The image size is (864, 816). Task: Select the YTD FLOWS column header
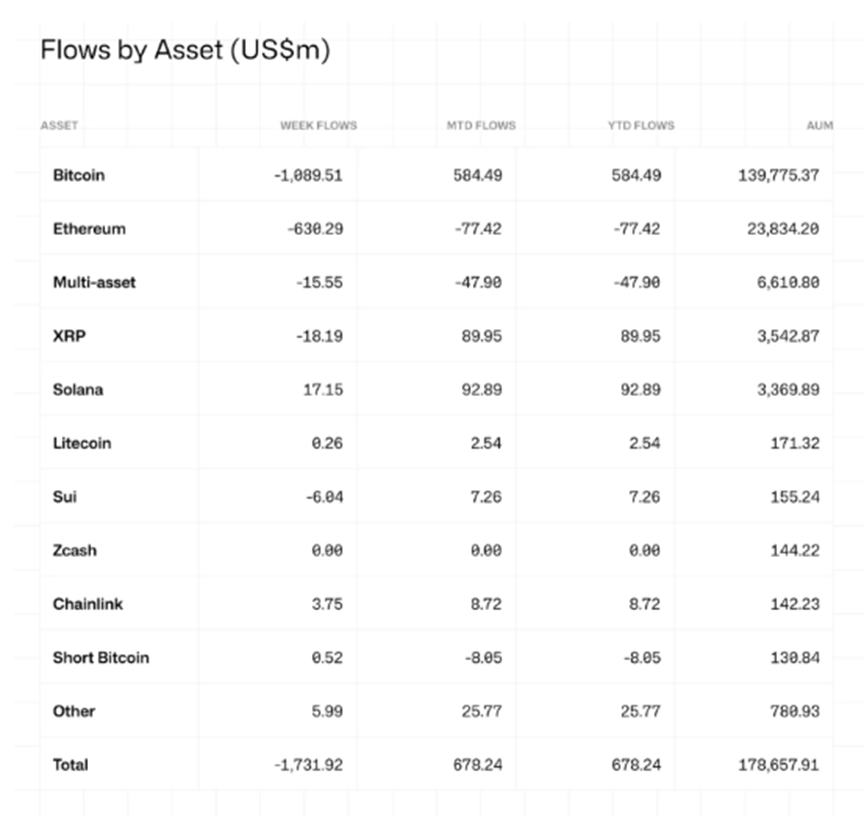[641, 126]
